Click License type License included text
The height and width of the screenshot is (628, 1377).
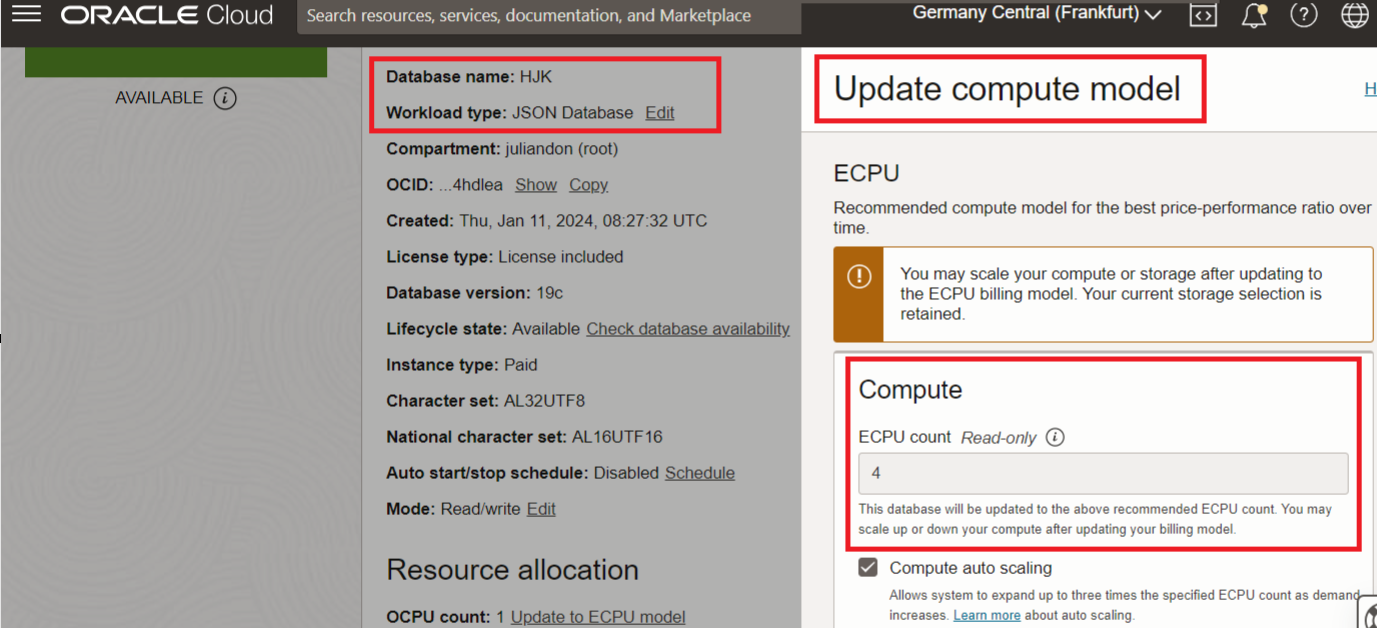click(505, 257)
